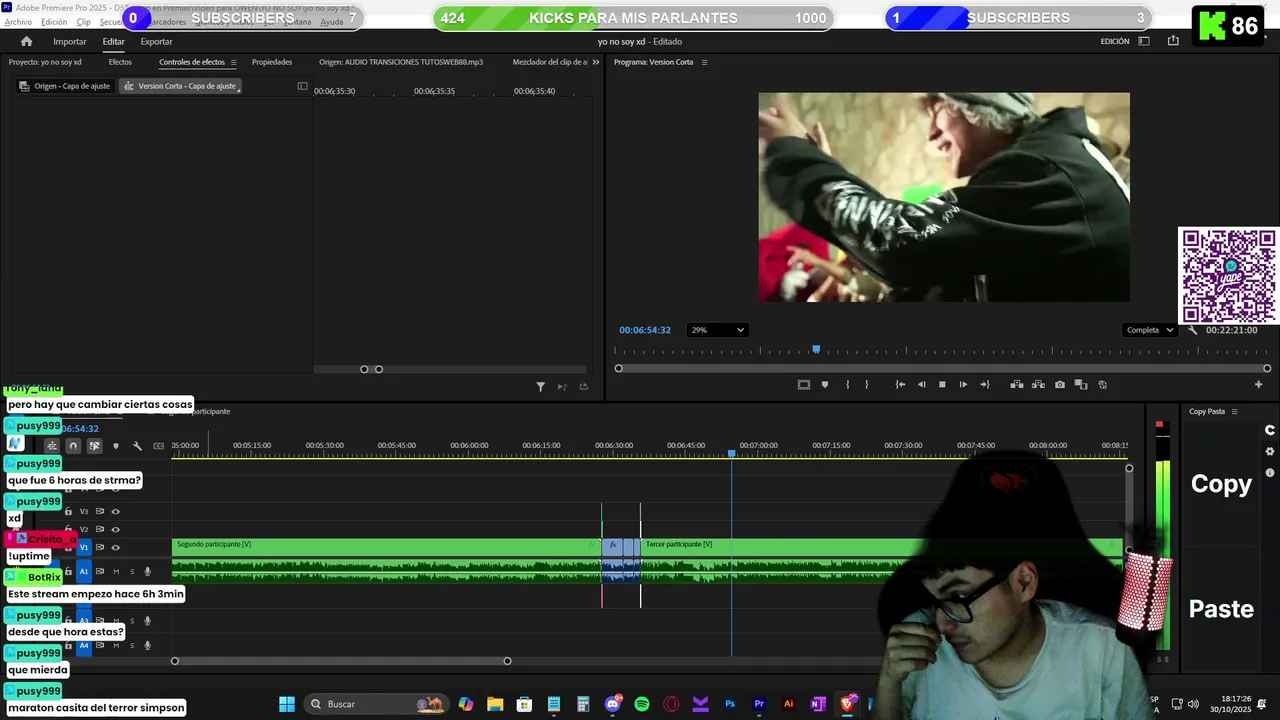Toggle linked selection in the timeline
Viewport: 1280px width, 720px height.
(x=94, y=446)
